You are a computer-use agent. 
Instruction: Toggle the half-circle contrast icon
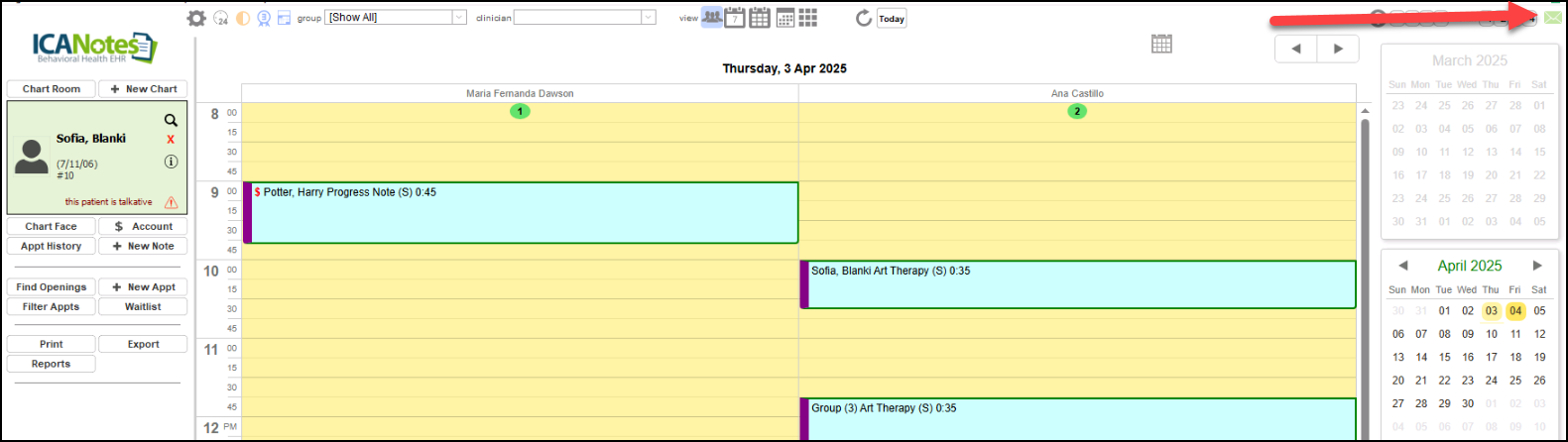coord(243,18)
